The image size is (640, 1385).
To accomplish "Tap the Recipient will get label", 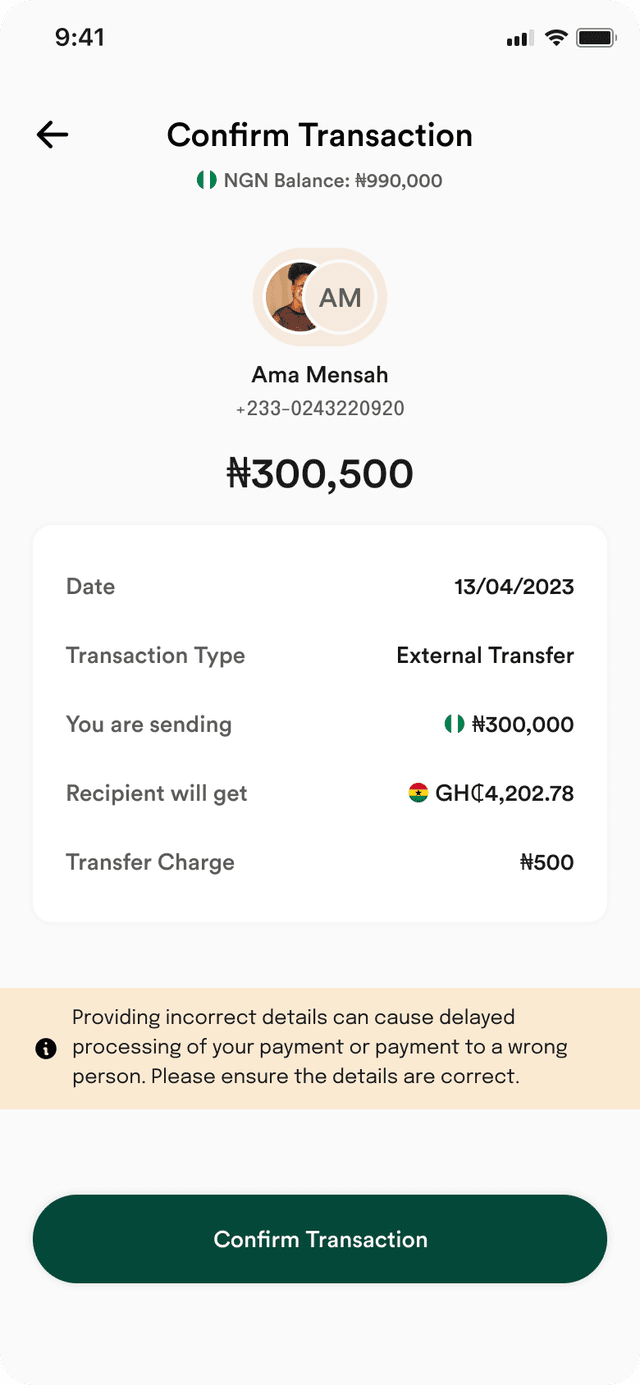I will pyautogui.click(x=156, y=794).
